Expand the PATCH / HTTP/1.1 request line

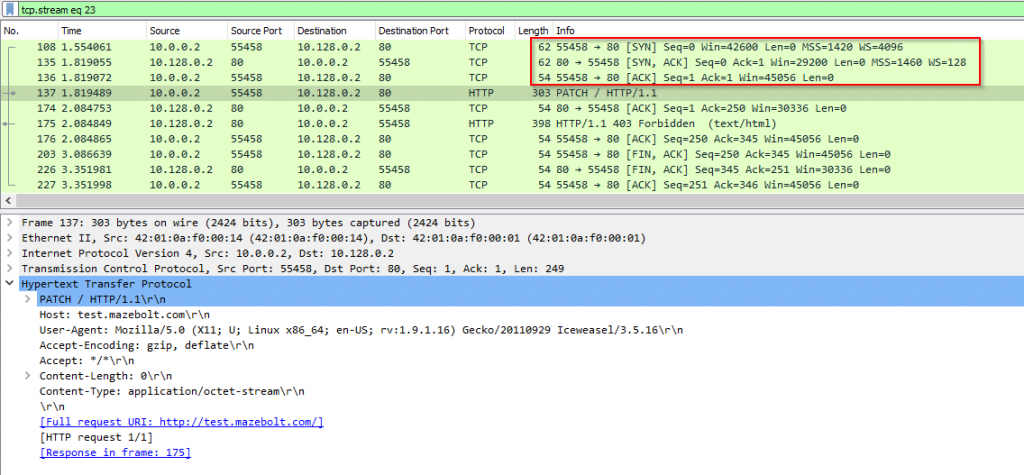click(x=27, y=299)
